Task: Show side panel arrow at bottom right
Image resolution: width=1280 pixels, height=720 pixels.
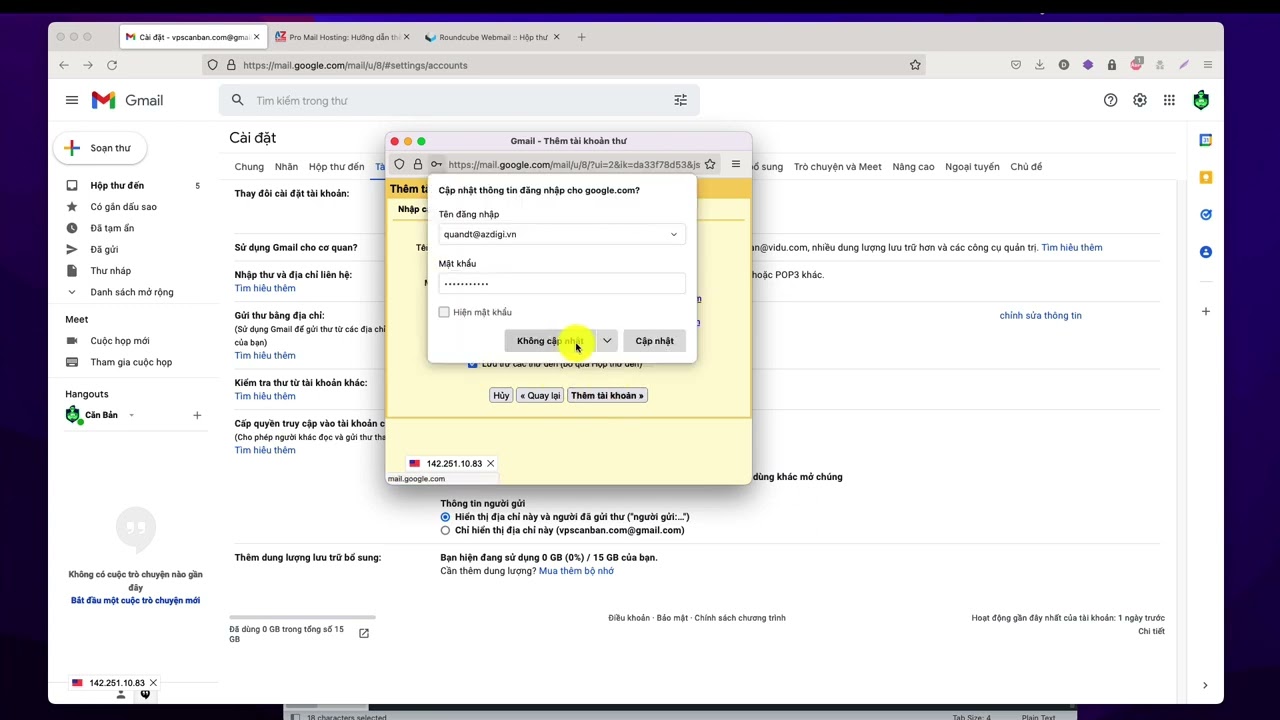Action: [1205, 685]
